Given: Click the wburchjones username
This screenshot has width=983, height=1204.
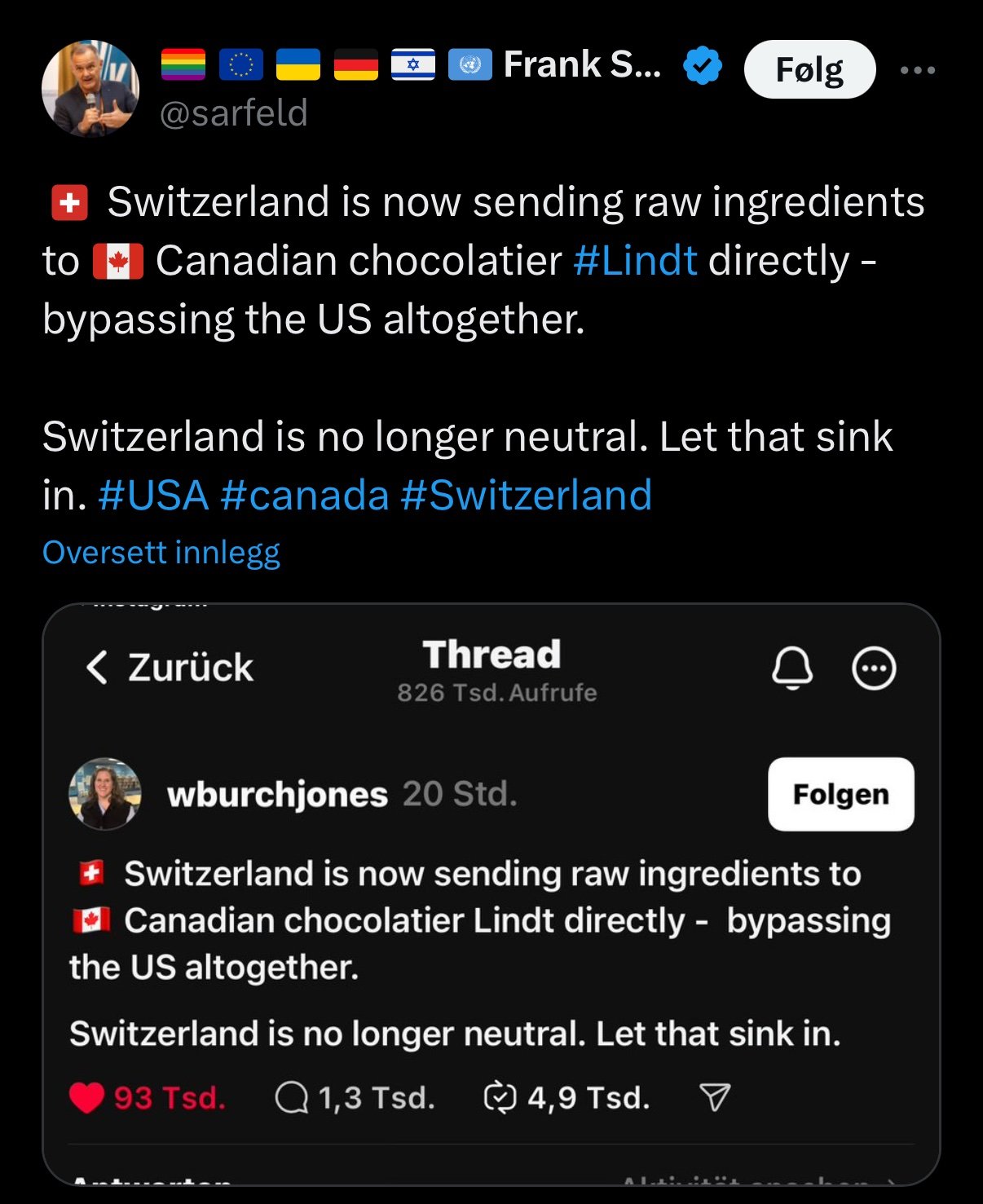Looking at the screenshot, I should point(277,794).
